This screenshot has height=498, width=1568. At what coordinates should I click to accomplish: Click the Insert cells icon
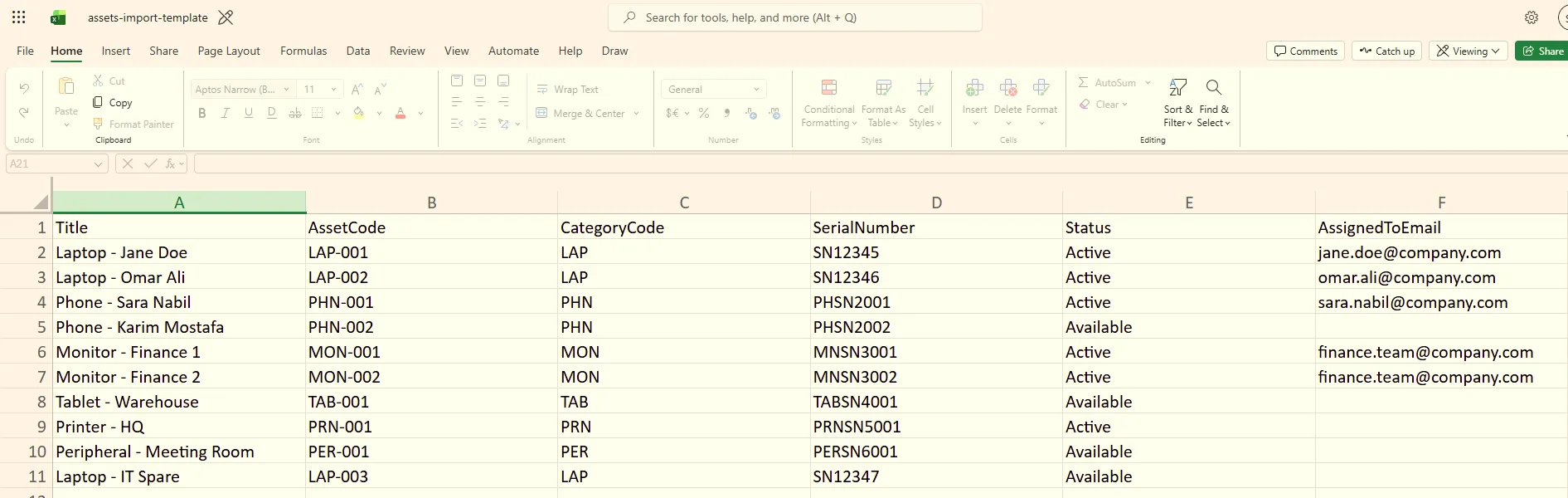click(x=975, y=87)
